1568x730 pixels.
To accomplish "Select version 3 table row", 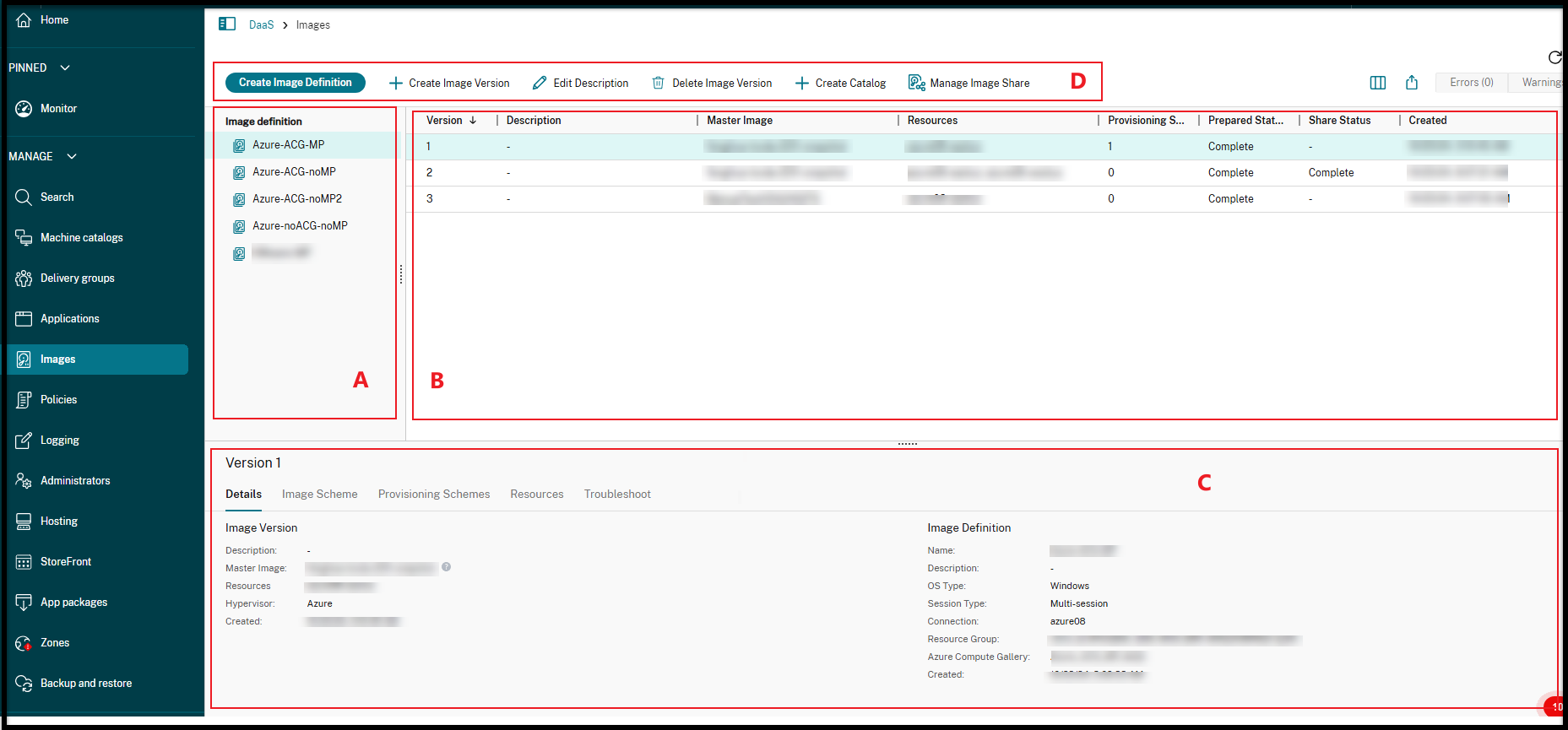I will pyautogui.click(x=985, y=198).
